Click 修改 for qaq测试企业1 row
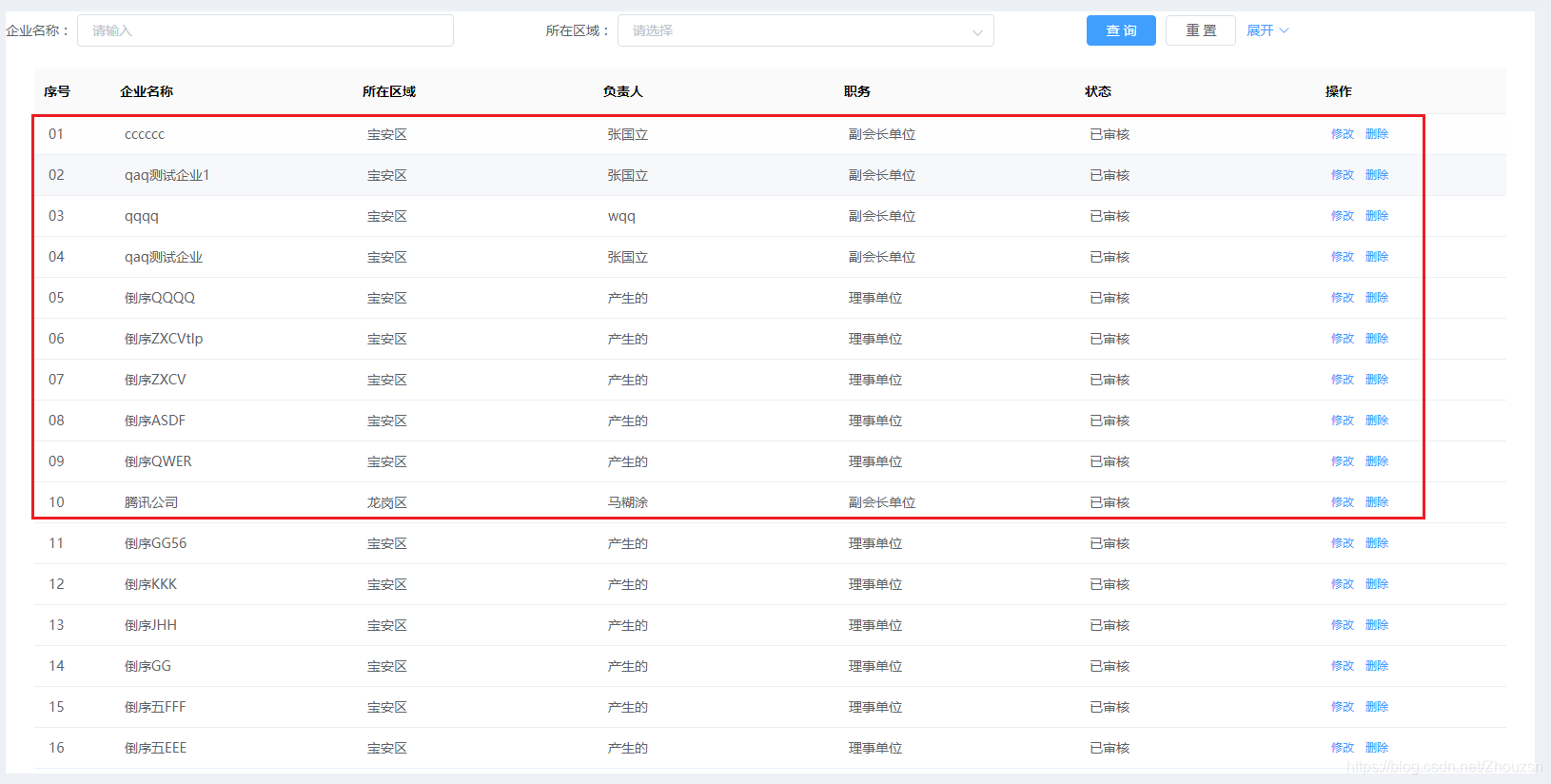Screen dimensions: 1551x784 [x=1343, y=175]
